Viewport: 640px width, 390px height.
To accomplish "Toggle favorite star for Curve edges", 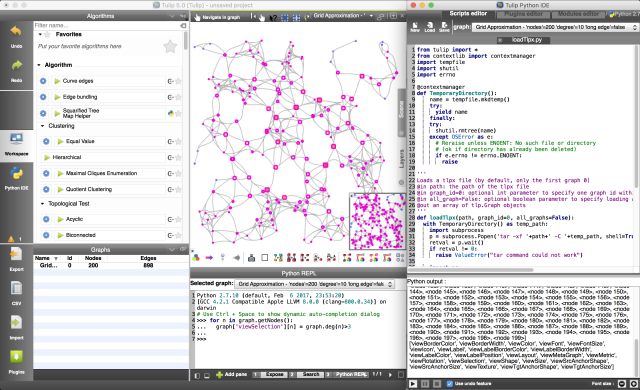I will pos(178,81).
